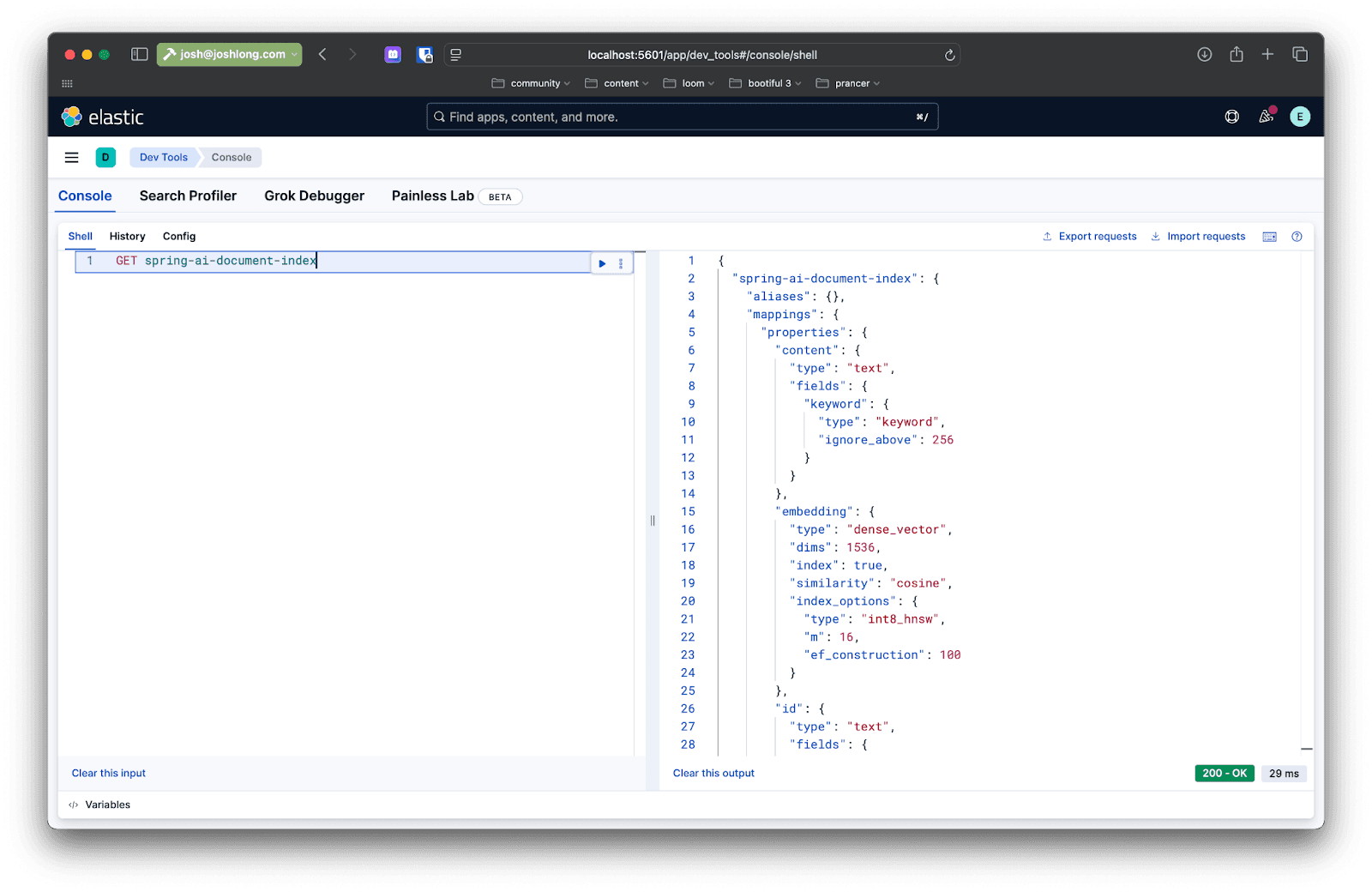Screen dimensions: 1372x892
Task: Open console help question mark icon
Action: [x=1297, y=237]
